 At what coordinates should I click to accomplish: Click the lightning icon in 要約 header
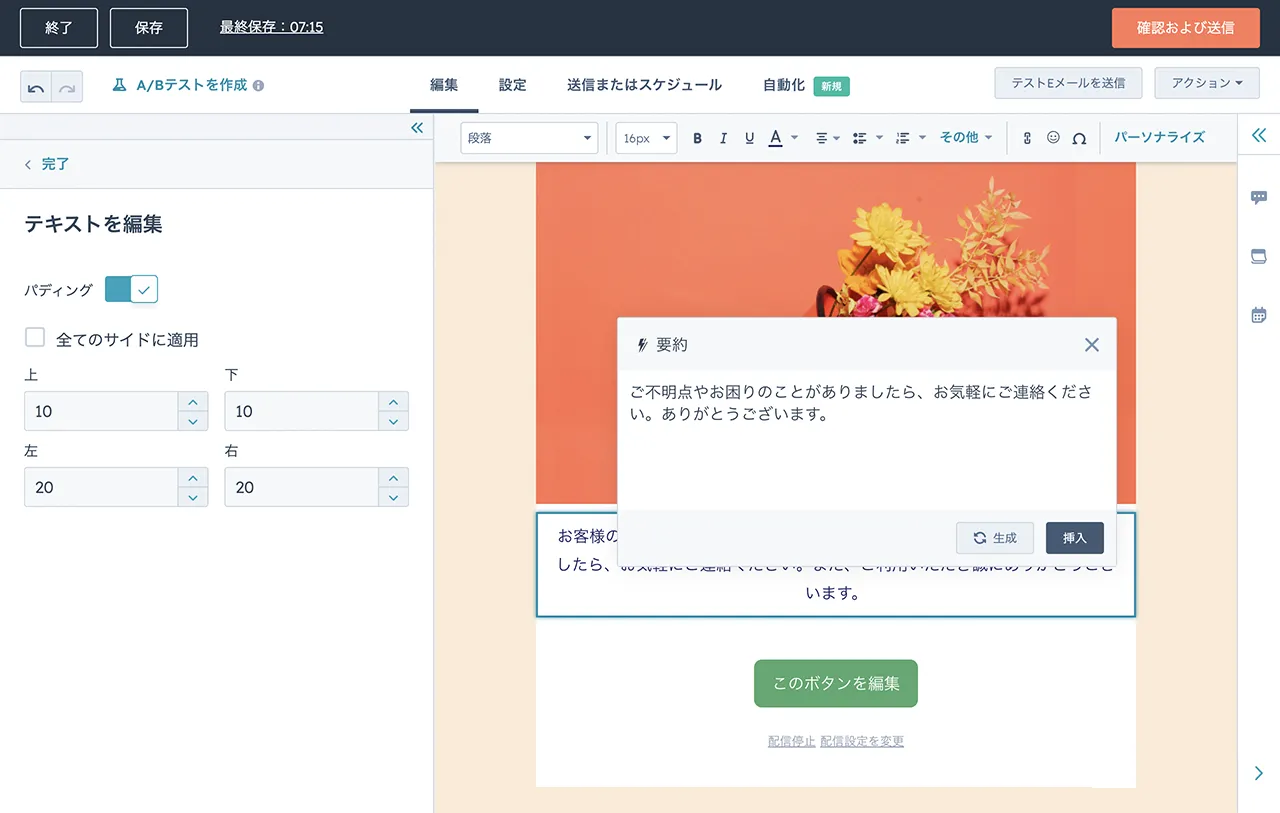click(x=642, y=345)
